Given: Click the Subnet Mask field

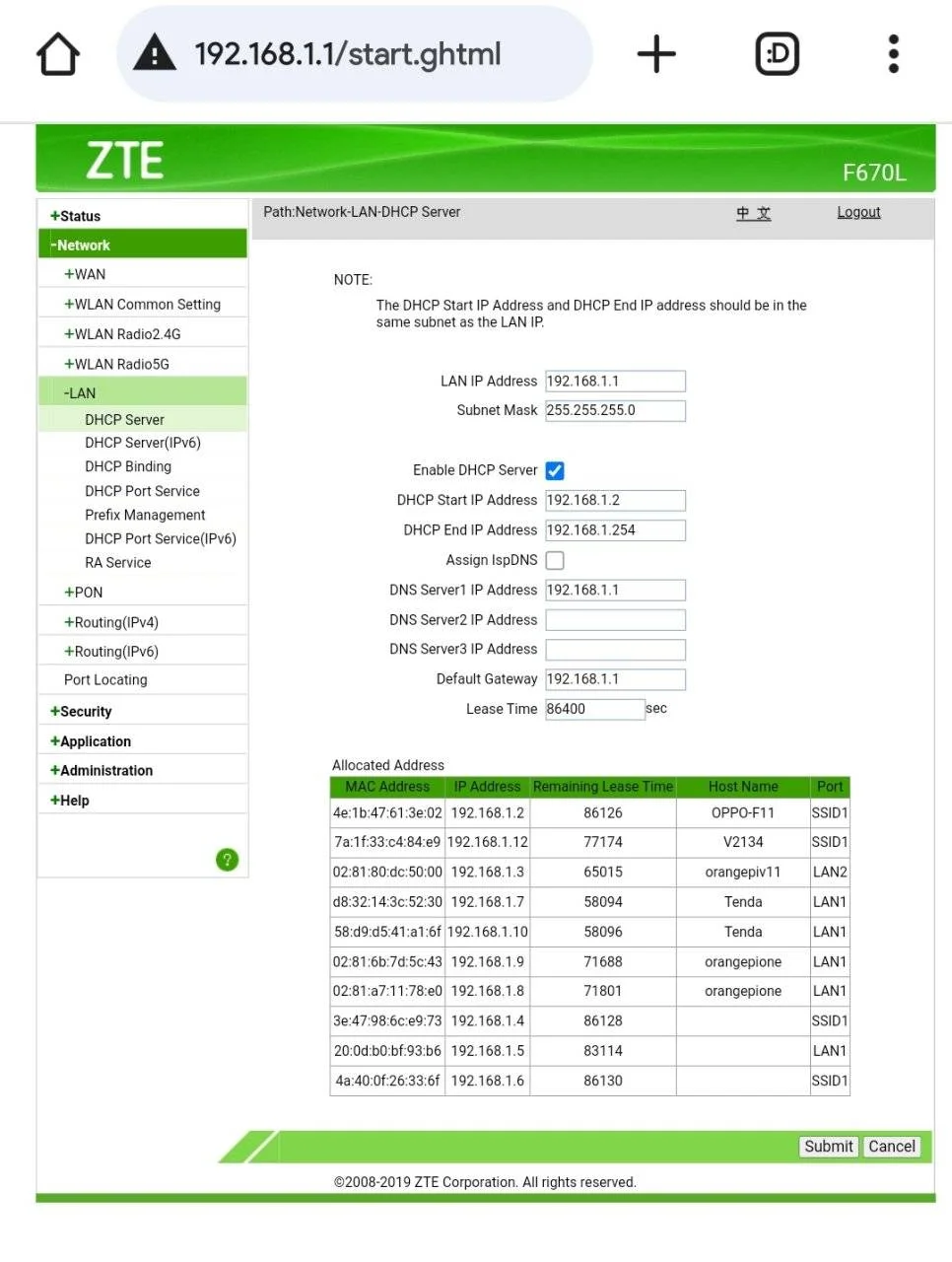Looking at the screenshot, I should click(x=615, y=411).
